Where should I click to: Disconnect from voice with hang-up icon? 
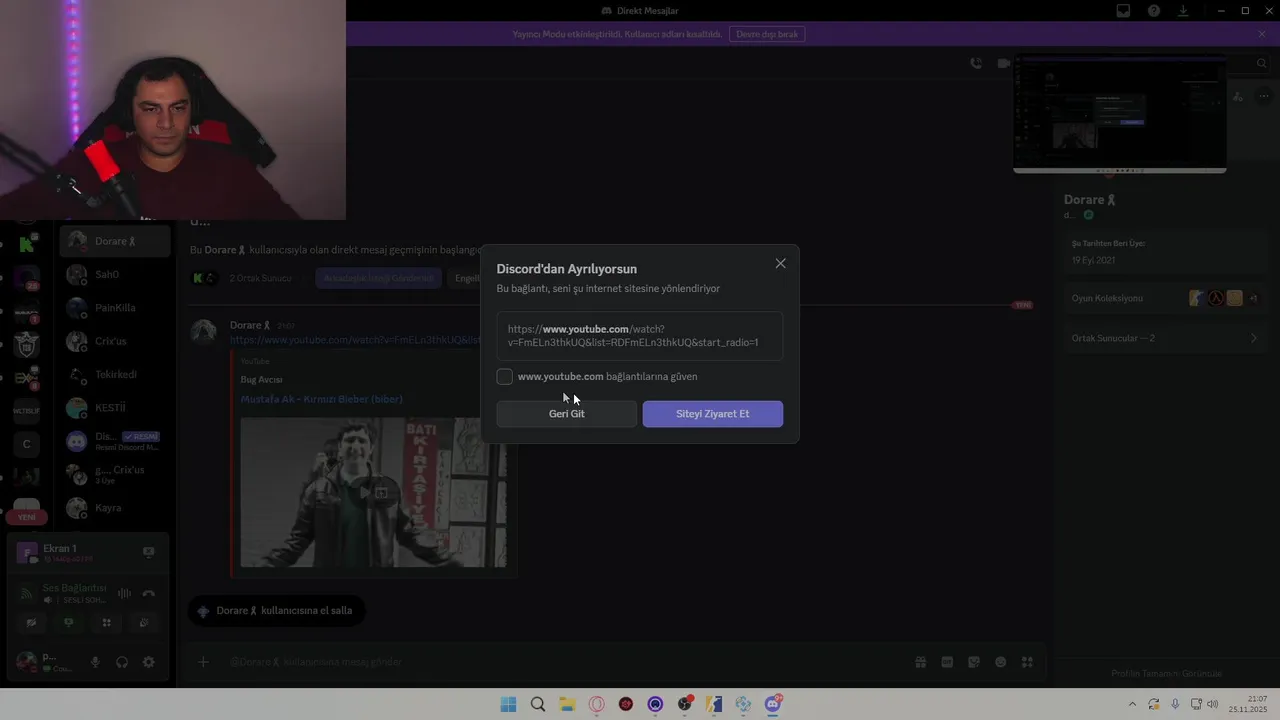tap(149, 593)
